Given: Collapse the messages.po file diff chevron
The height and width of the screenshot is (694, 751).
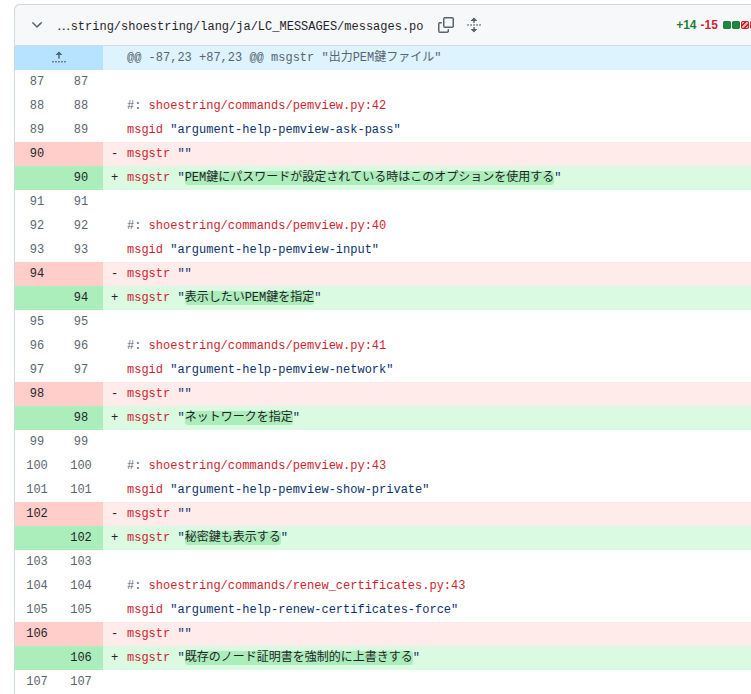Looking at the screenshot, I should [x=37, y=25].
